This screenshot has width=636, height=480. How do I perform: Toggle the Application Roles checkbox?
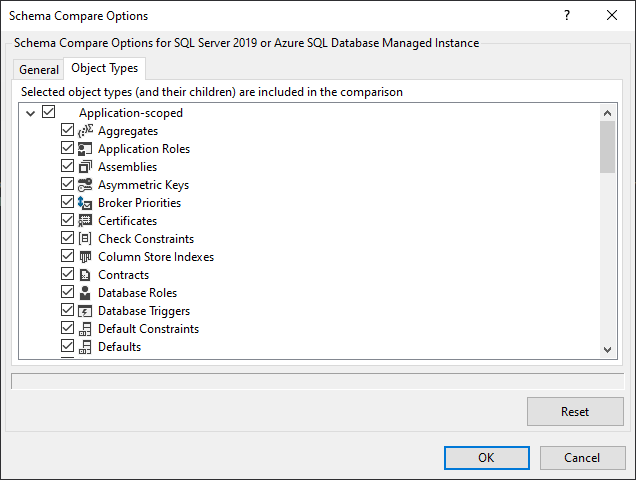click(x=67, y=148)
